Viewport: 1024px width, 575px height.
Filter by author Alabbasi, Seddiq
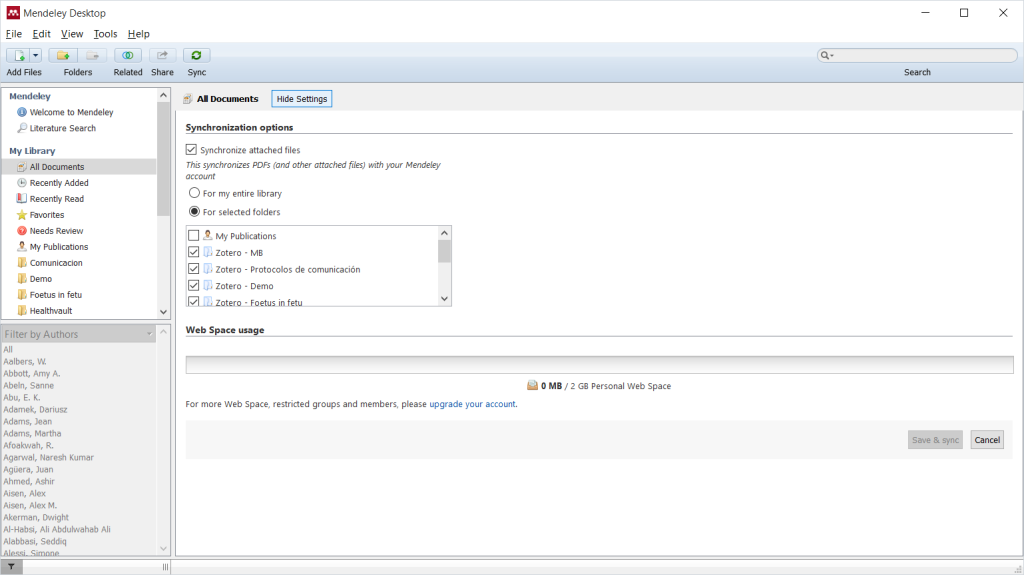pyautogui.click(x=35, y=541)
